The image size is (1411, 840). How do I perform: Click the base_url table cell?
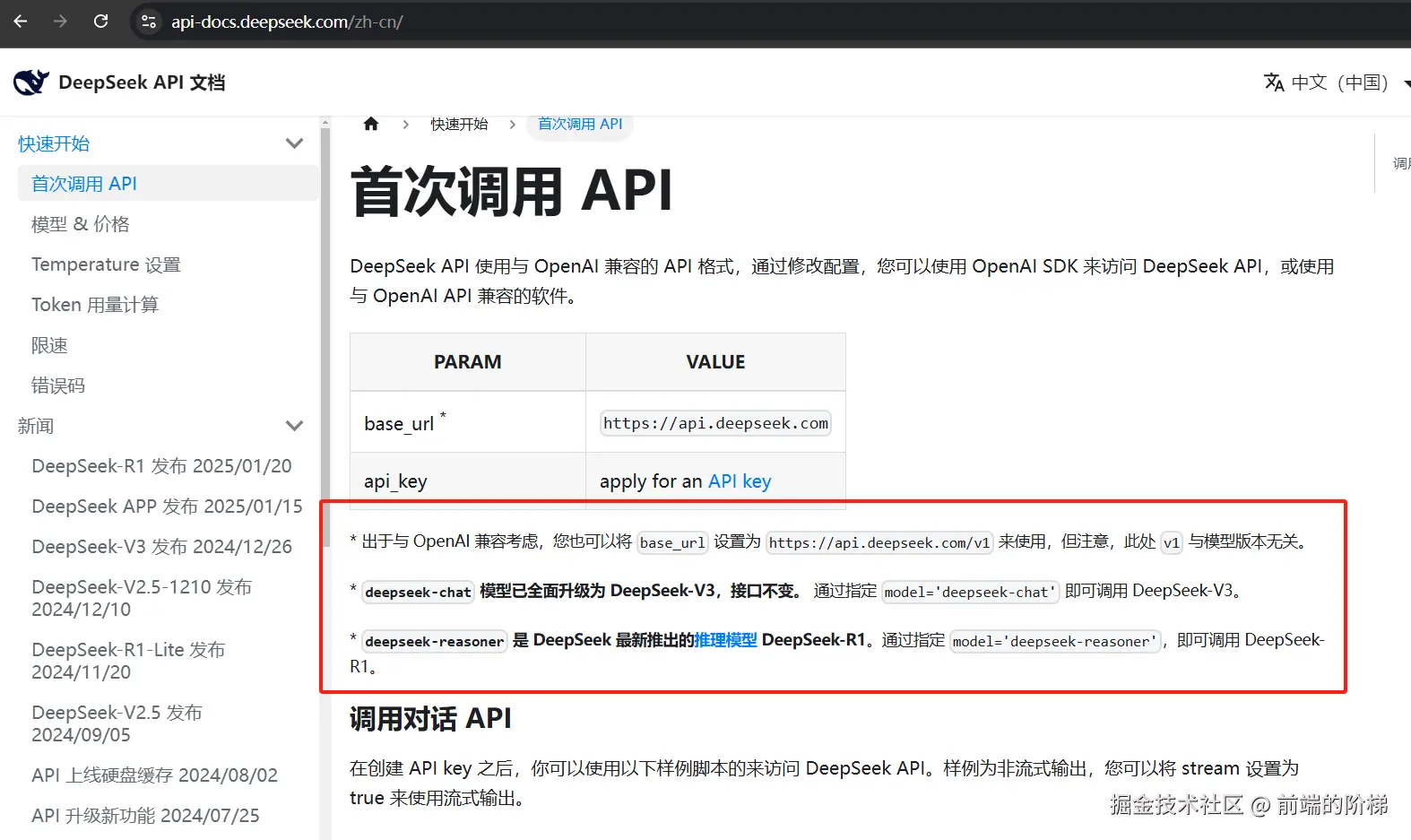tap(468, 422)
